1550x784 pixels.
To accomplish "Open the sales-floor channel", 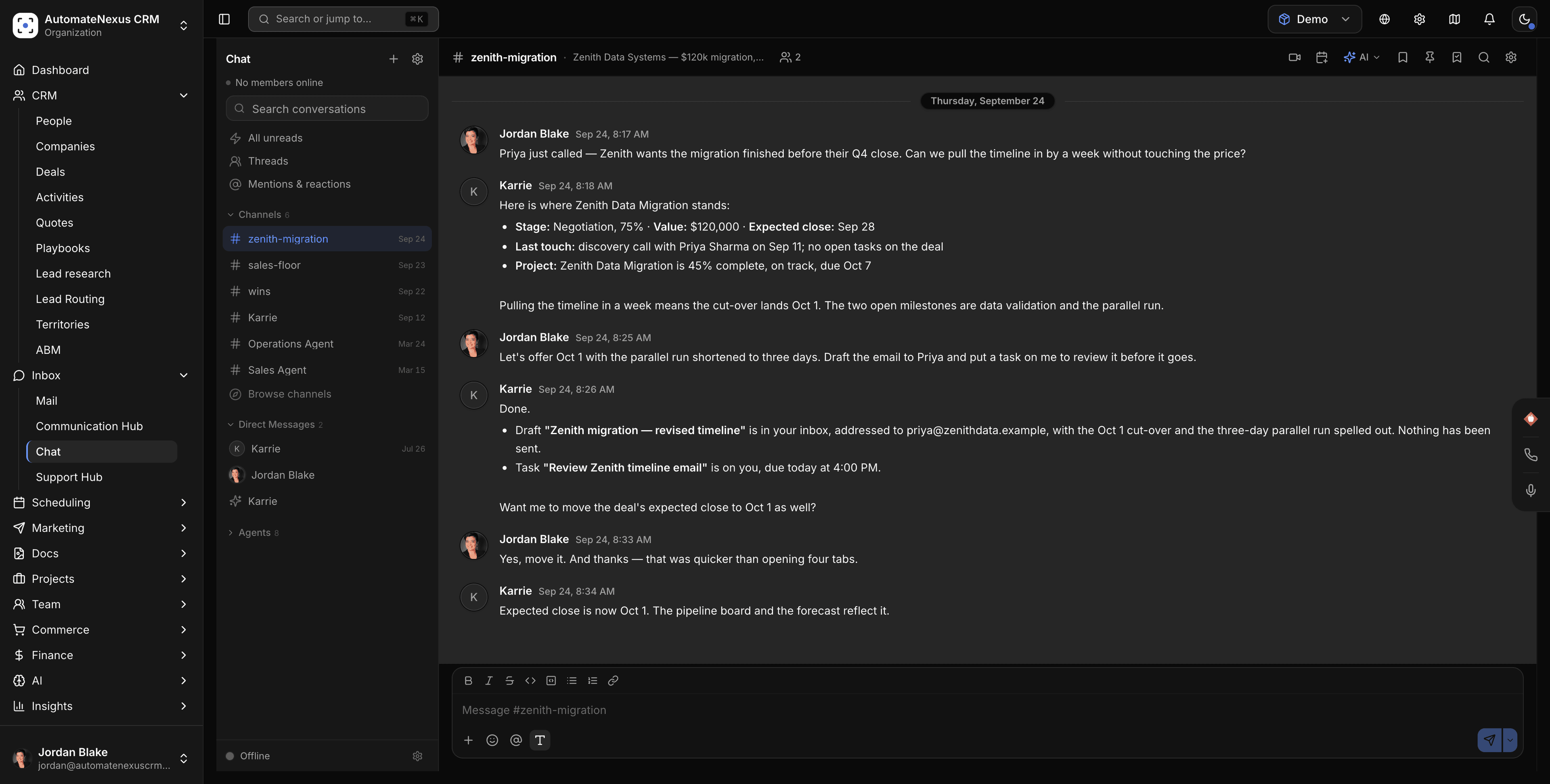I will pyautogui.click(x=327, y=266).
